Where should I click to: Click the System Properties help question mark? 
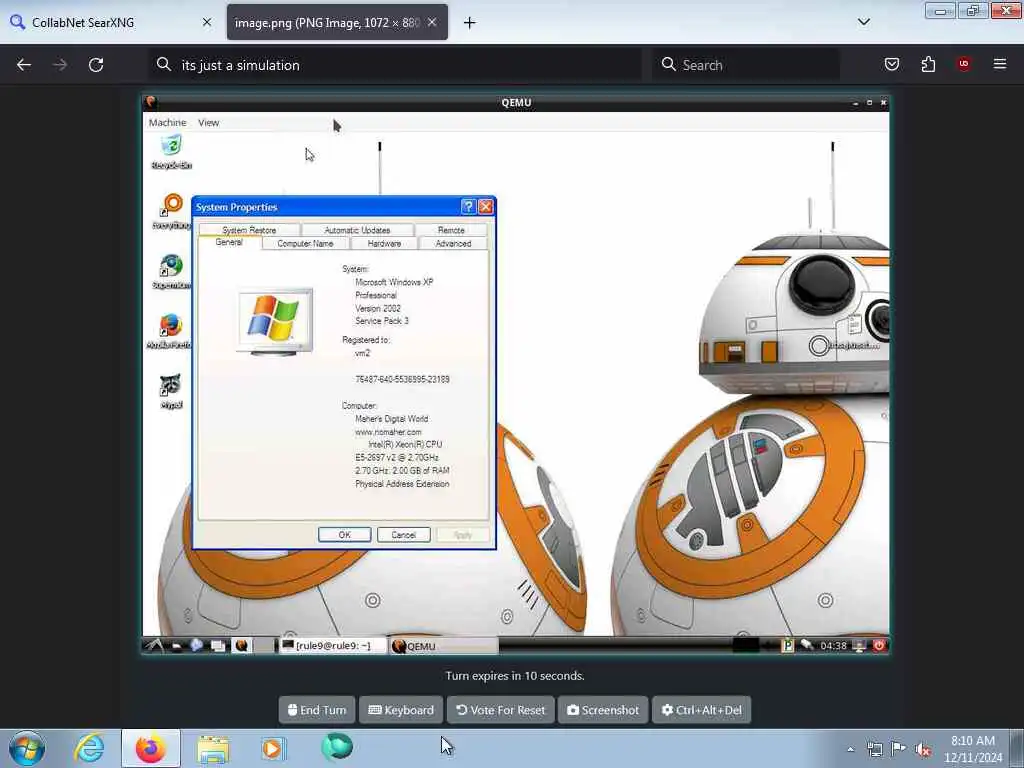pyautogui.click(x=468, y=207)
